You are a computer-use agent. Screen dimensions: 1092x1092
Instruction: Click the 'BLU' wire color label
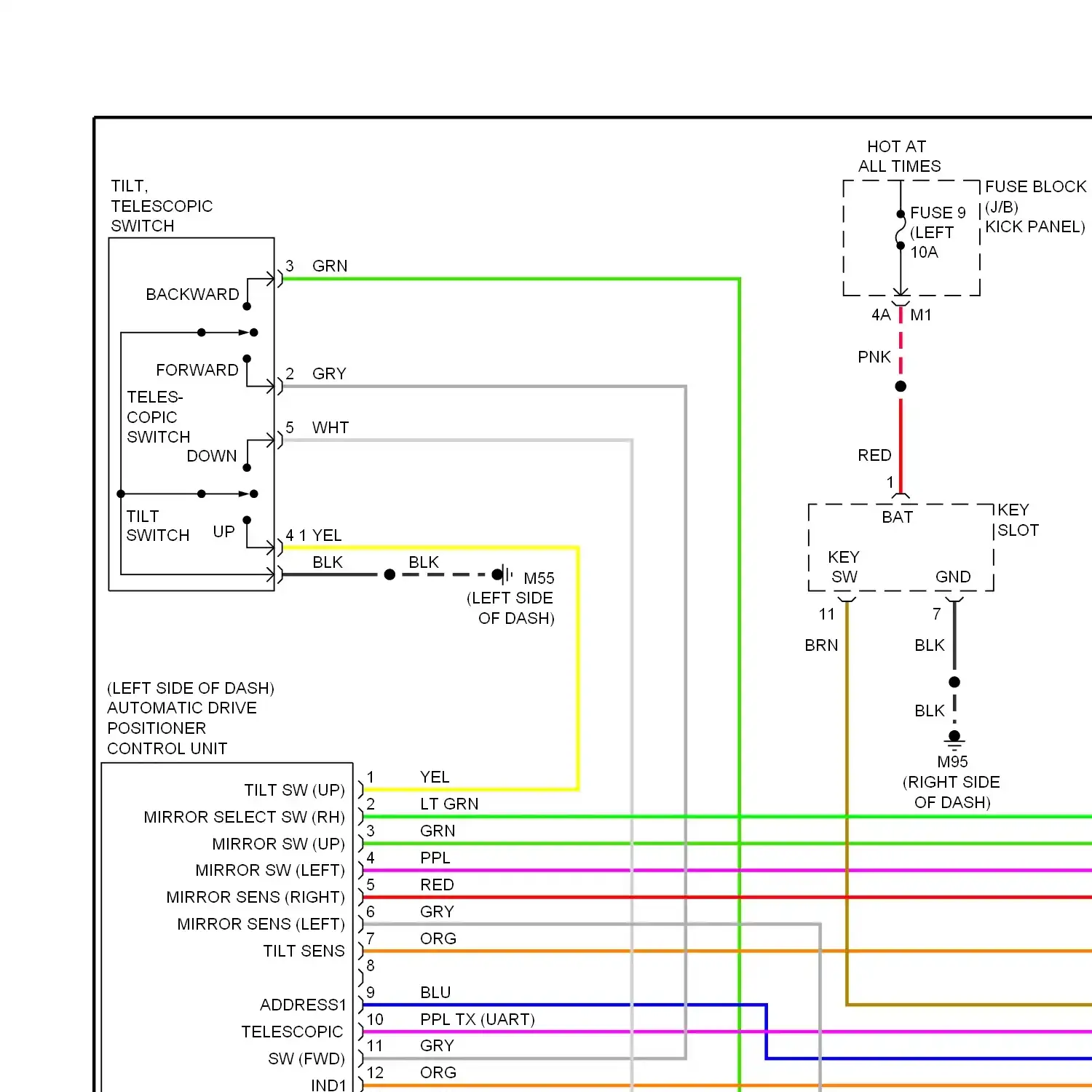(435, 992)
